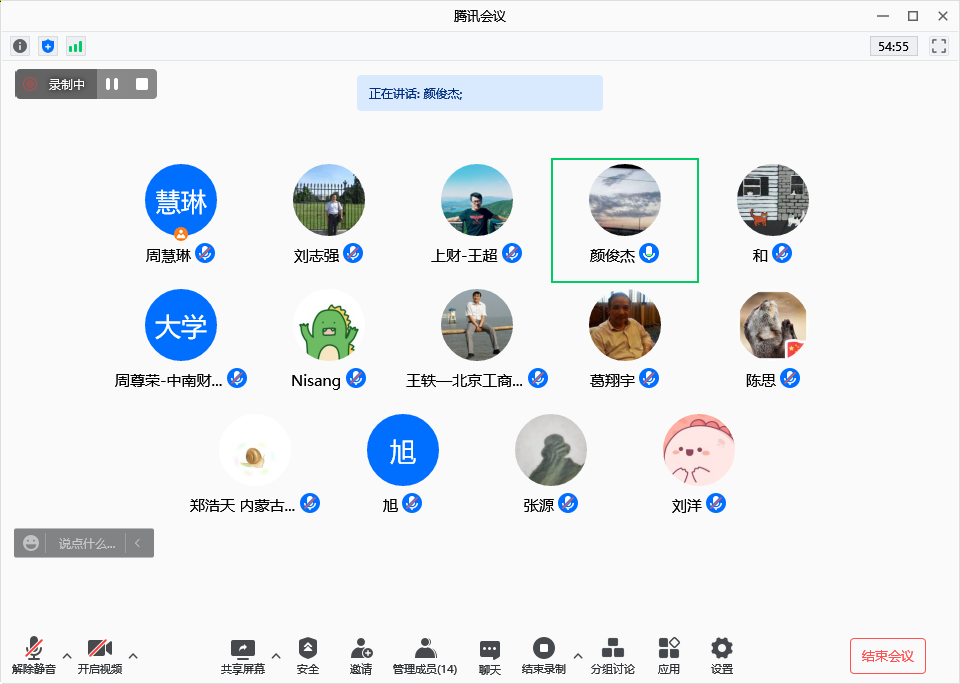960x684 pixels.
Task: Click the red 结束会议 button
Action: [888, 656]
